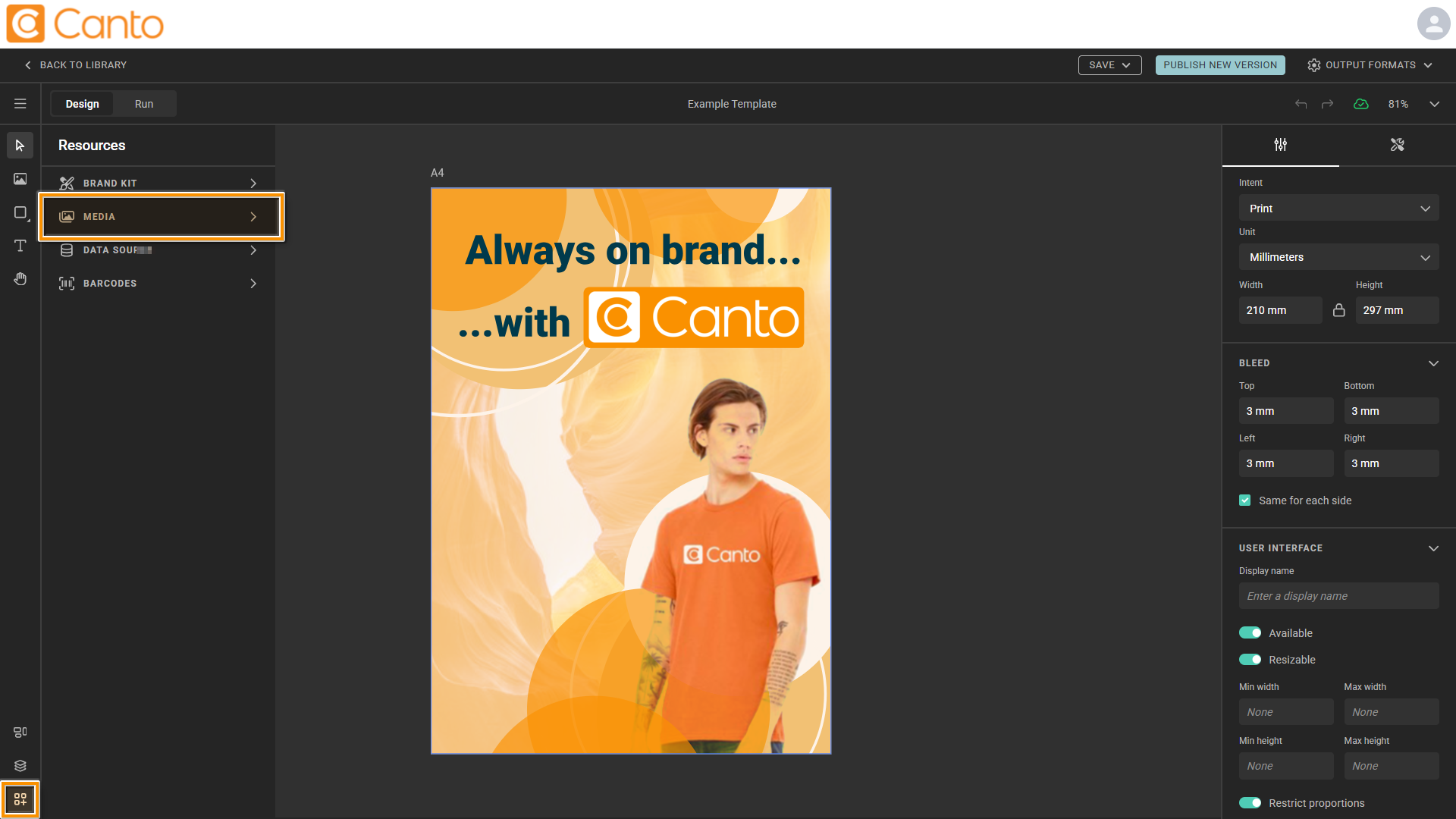1456x819 pixels.
Task: Click the Data Source database icon
Action: [x=67, y=250]
